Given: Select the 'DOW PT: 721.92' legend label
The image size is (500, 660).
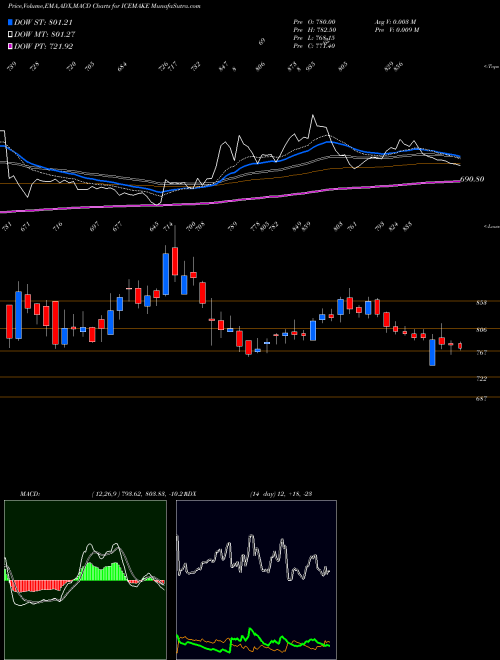Looking at the screenshot, I should click(44, 46).
